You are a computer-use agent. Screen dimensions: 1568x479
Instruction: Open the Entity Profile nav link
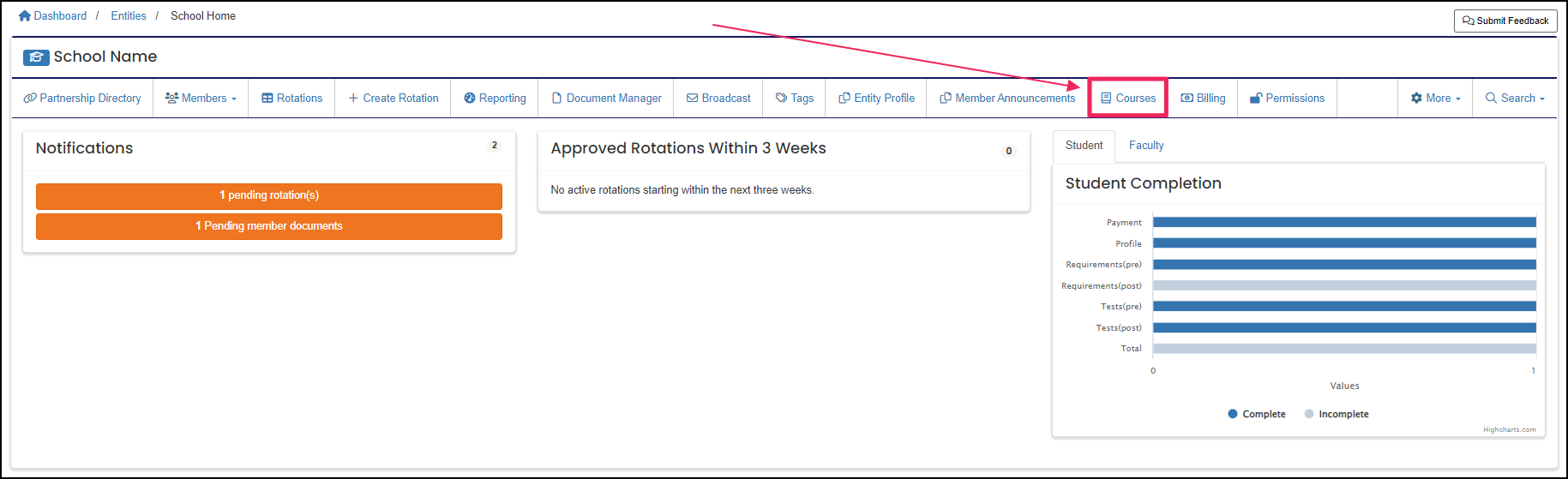pos(876,98)
